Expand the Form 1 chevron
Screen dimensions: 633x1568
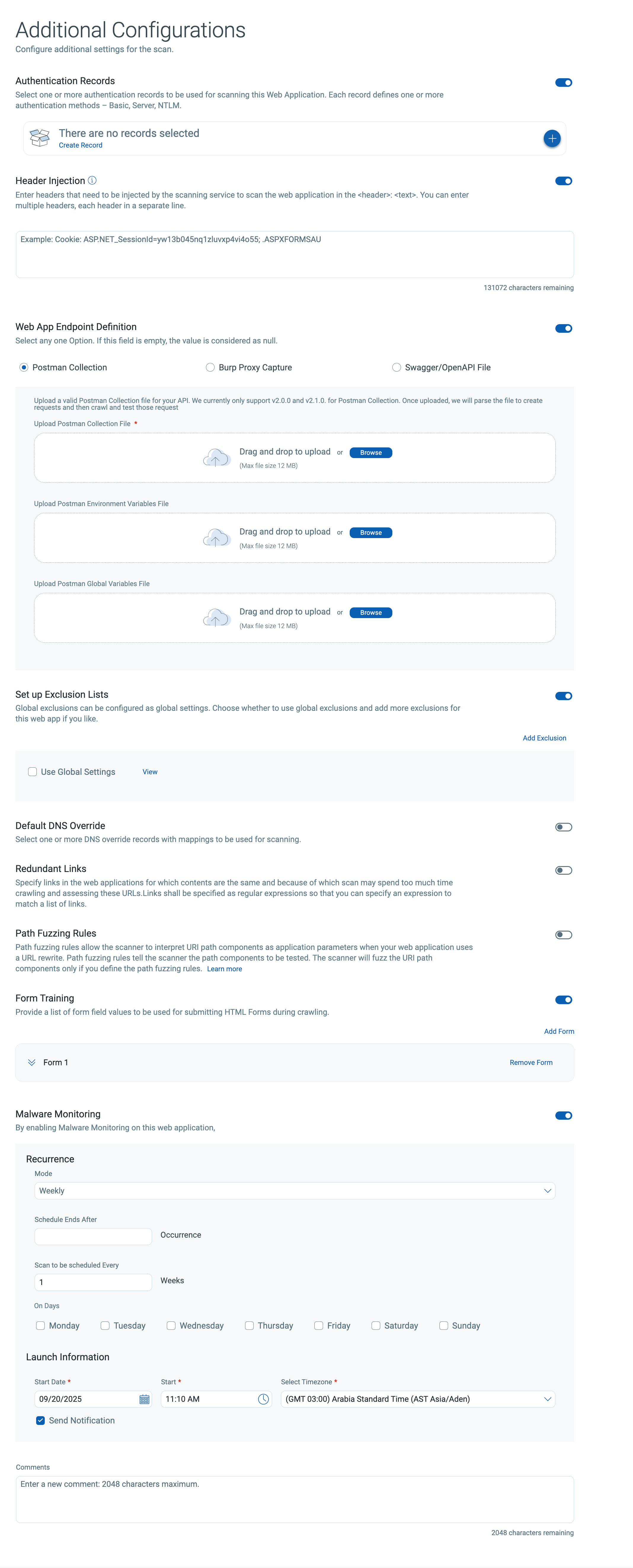click(32, 1063)
